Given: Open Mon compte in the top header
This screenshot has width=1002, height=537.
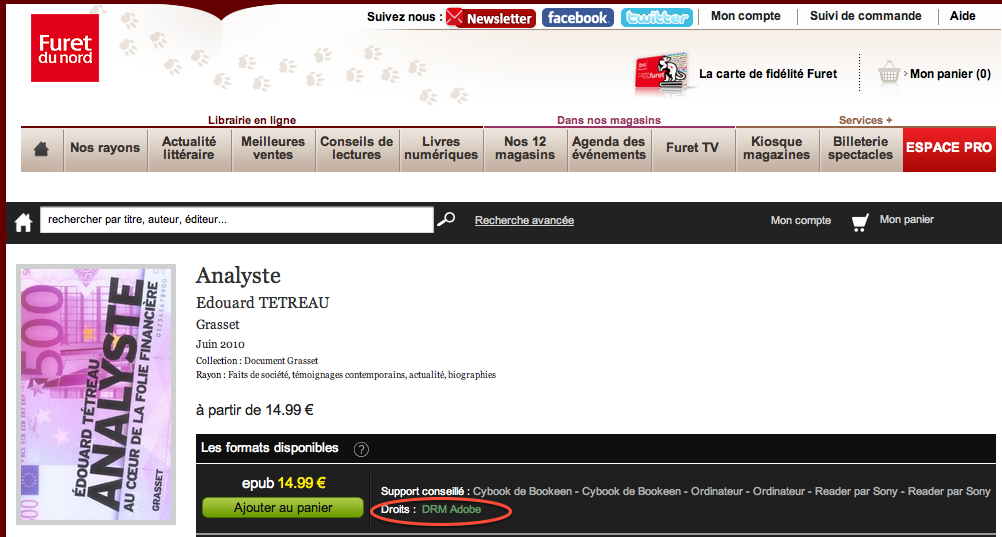Looking at the screenshot, I should (746, 16).
